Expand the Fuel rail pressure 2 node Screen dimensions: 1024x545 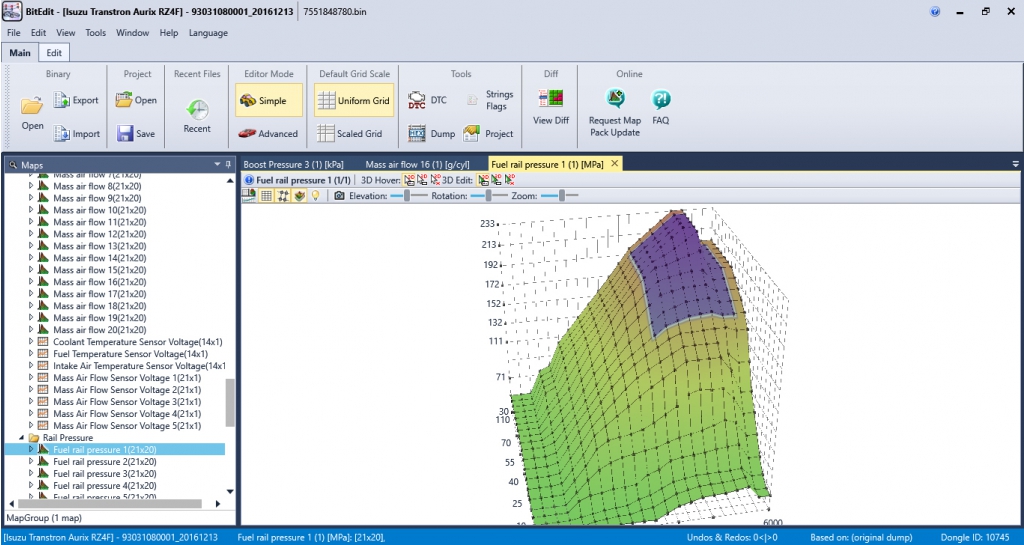point(31,462)
